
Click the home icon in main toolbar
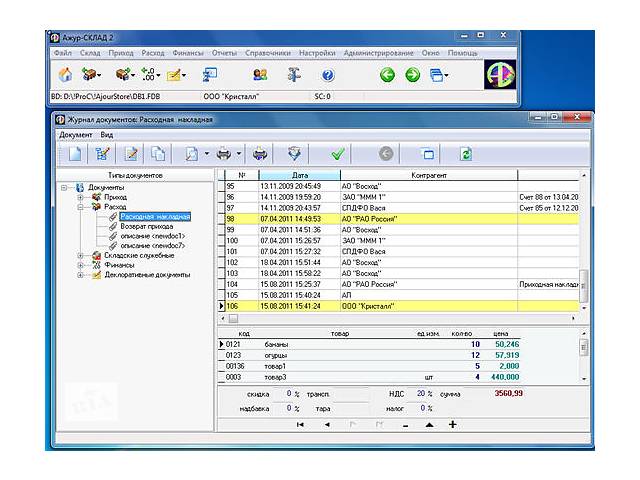[65, 75]
